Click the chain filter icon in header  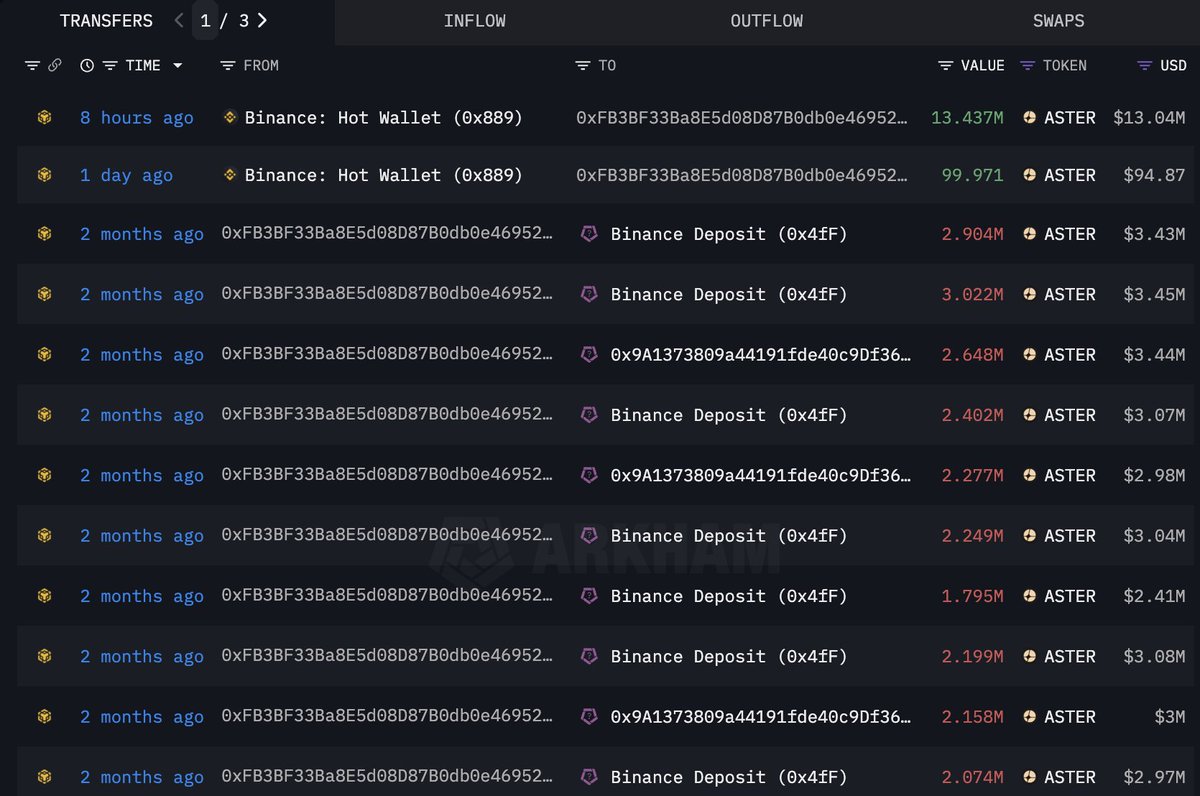(32, 66)
